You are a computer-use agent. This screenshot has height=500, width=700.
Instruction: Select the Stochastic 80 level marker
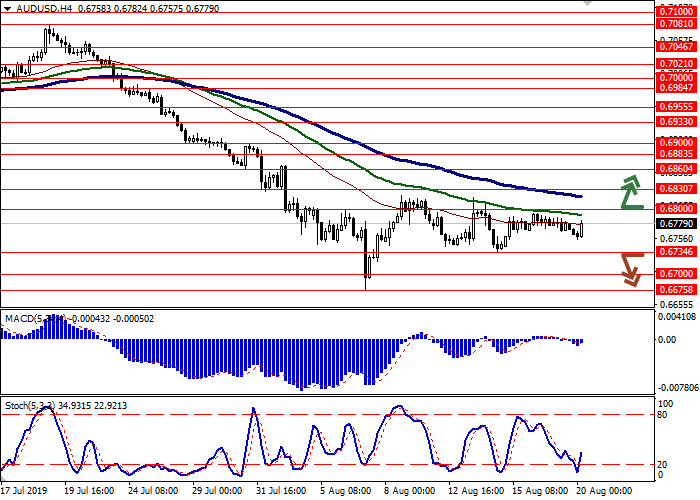tap(663, 412)
